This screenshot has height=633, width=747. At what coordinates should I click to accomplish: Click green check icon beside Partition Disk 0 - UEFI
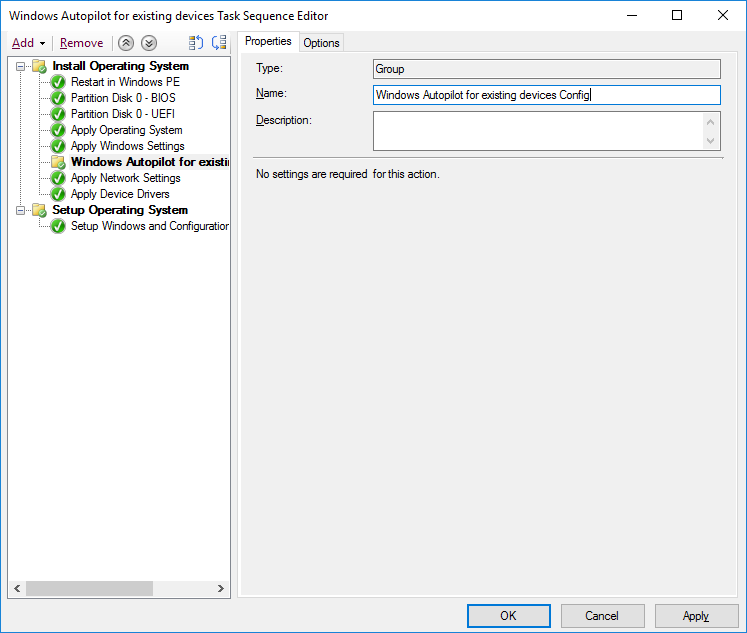pyautogui.click(x=58, y=114)
